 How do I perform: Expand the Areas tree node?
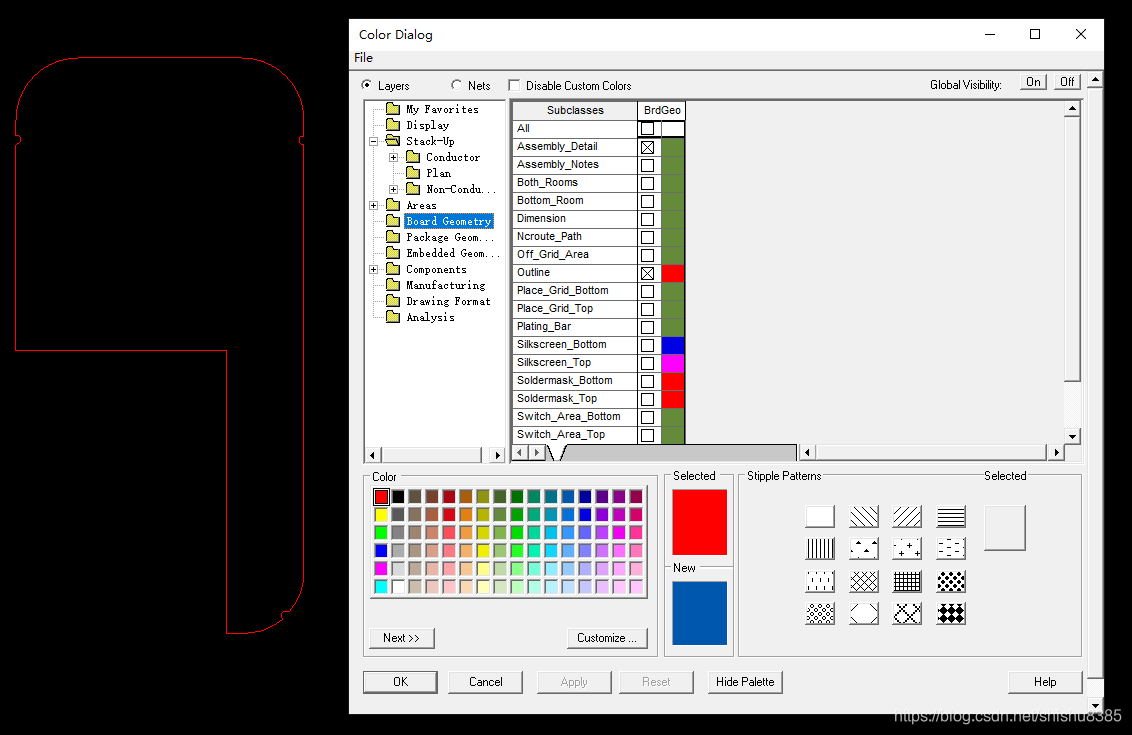point(373,205)
